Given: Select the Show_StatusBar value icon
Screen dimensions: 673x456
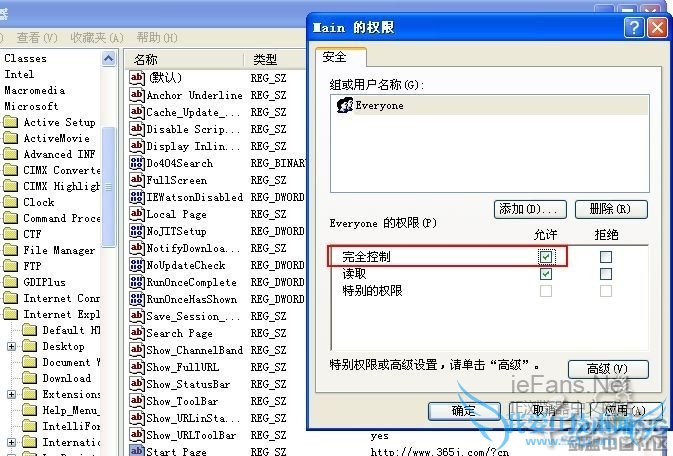Looking at the screenshot, I should click(137, 384).
